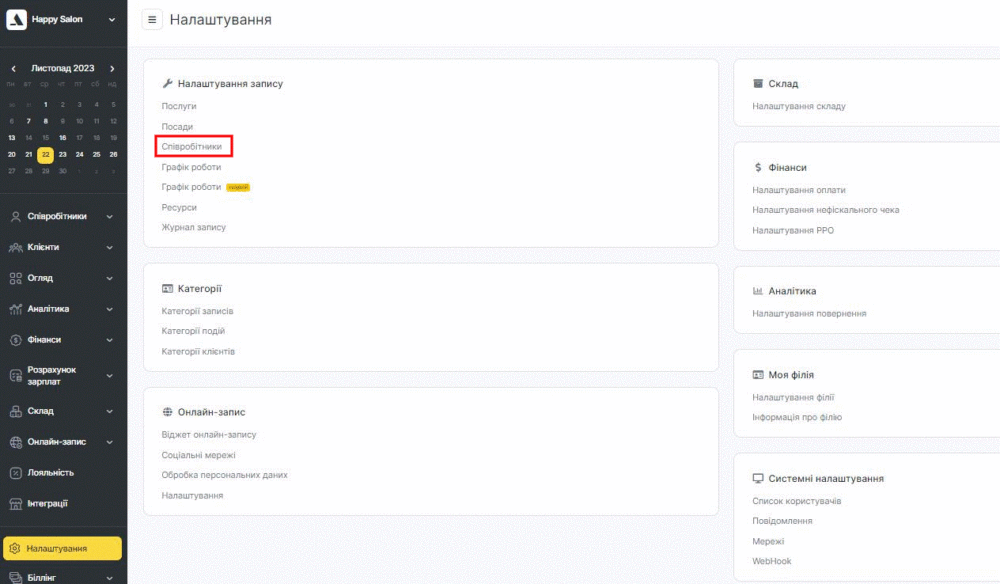
Task: Open Налаштування оплати link
Action: (798, 190)
